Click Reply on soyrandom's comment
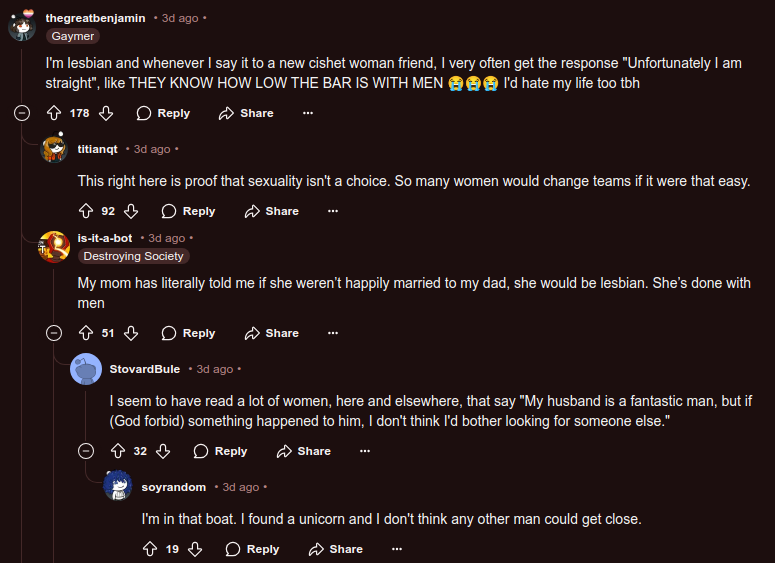The image size is (775, 563). [x=252, y=549]
